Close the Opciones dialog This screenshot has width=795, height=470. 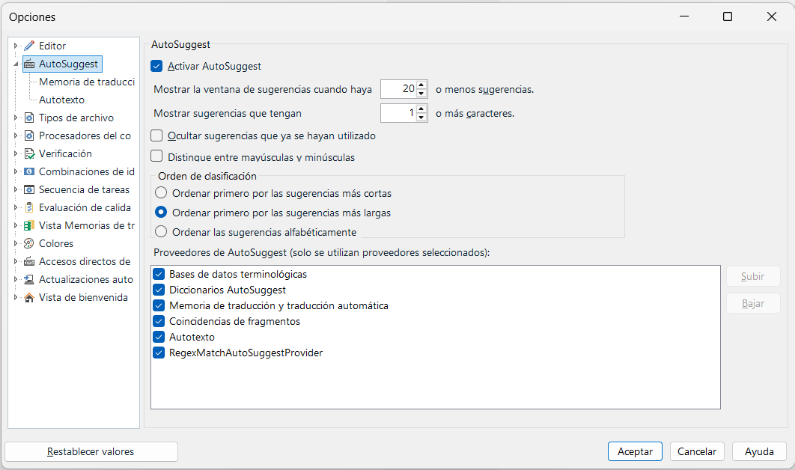click(x=772, y=17)
